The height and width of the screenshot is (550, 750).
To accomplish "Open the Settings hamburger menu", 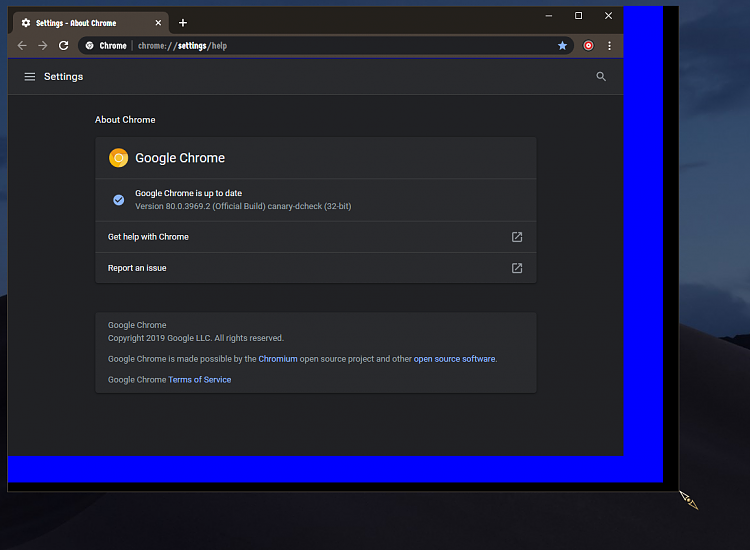I will click(30, 77).
